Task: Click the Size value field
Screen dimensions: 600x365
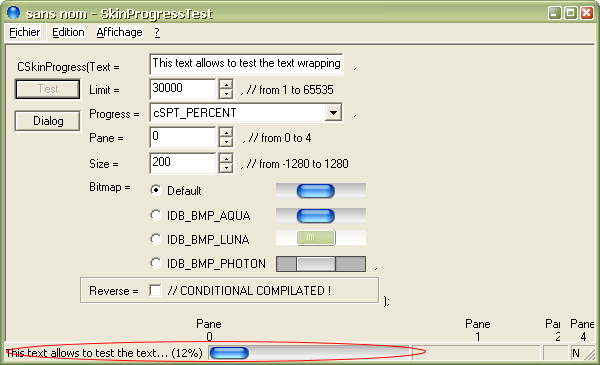Action: 183,163
